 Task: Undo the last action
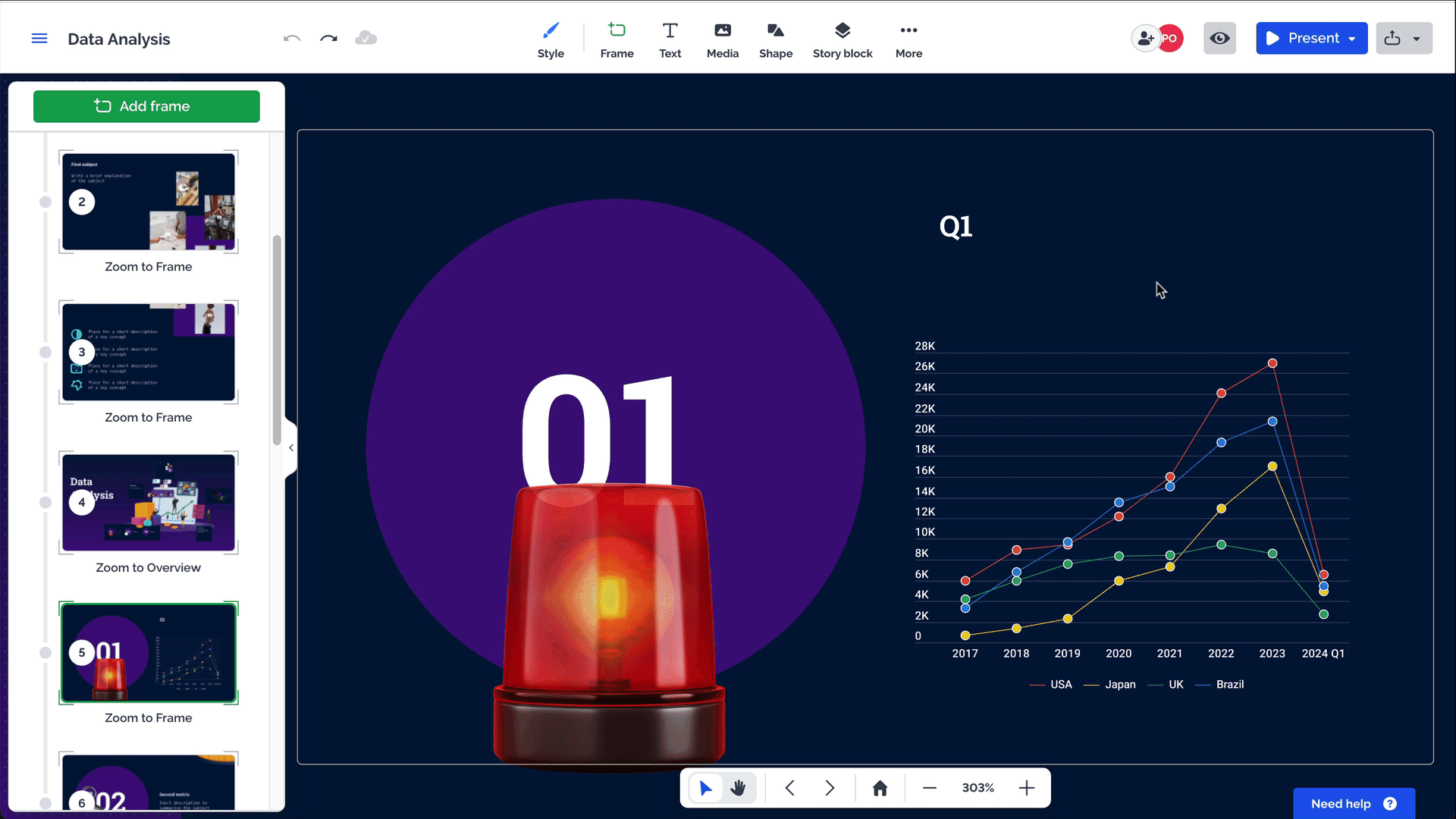(x=292, y=38)
